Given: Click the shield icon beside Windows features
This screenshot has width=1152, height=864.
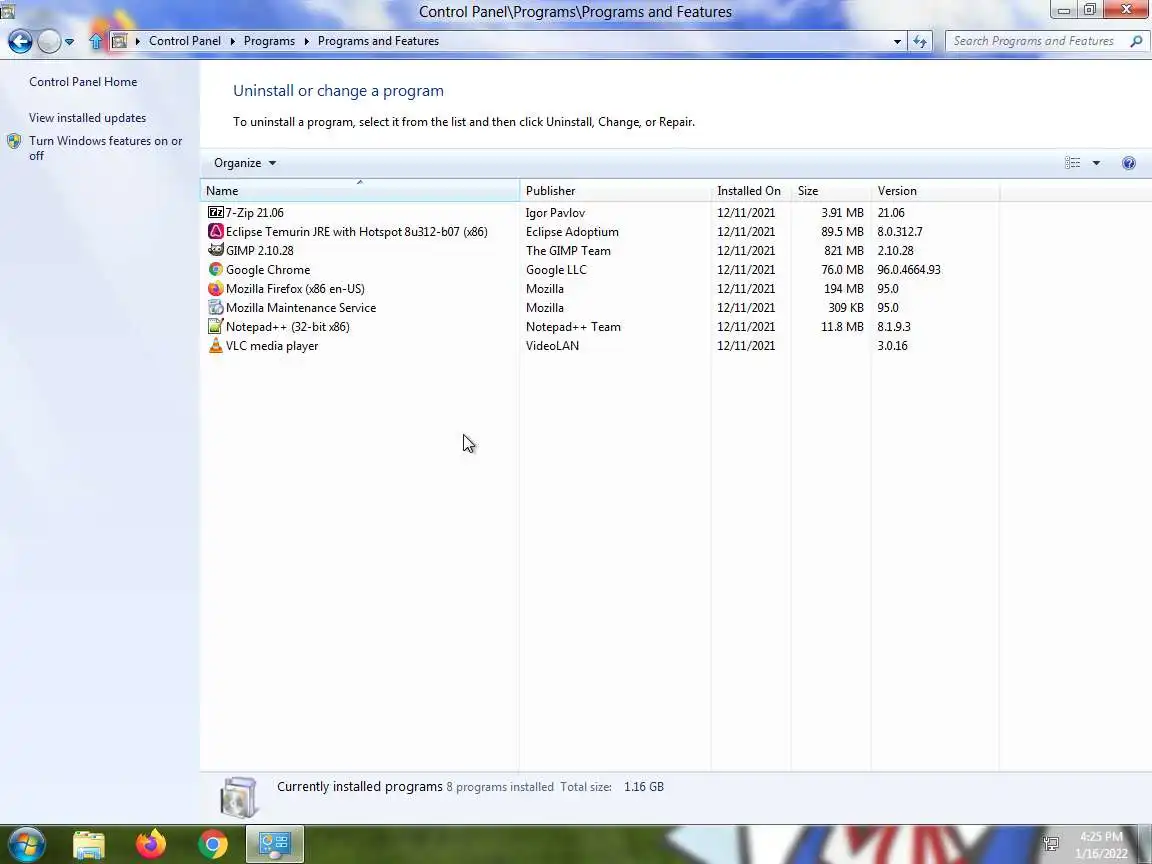Looking at the screenshot, I should click(x=14, y=141).
